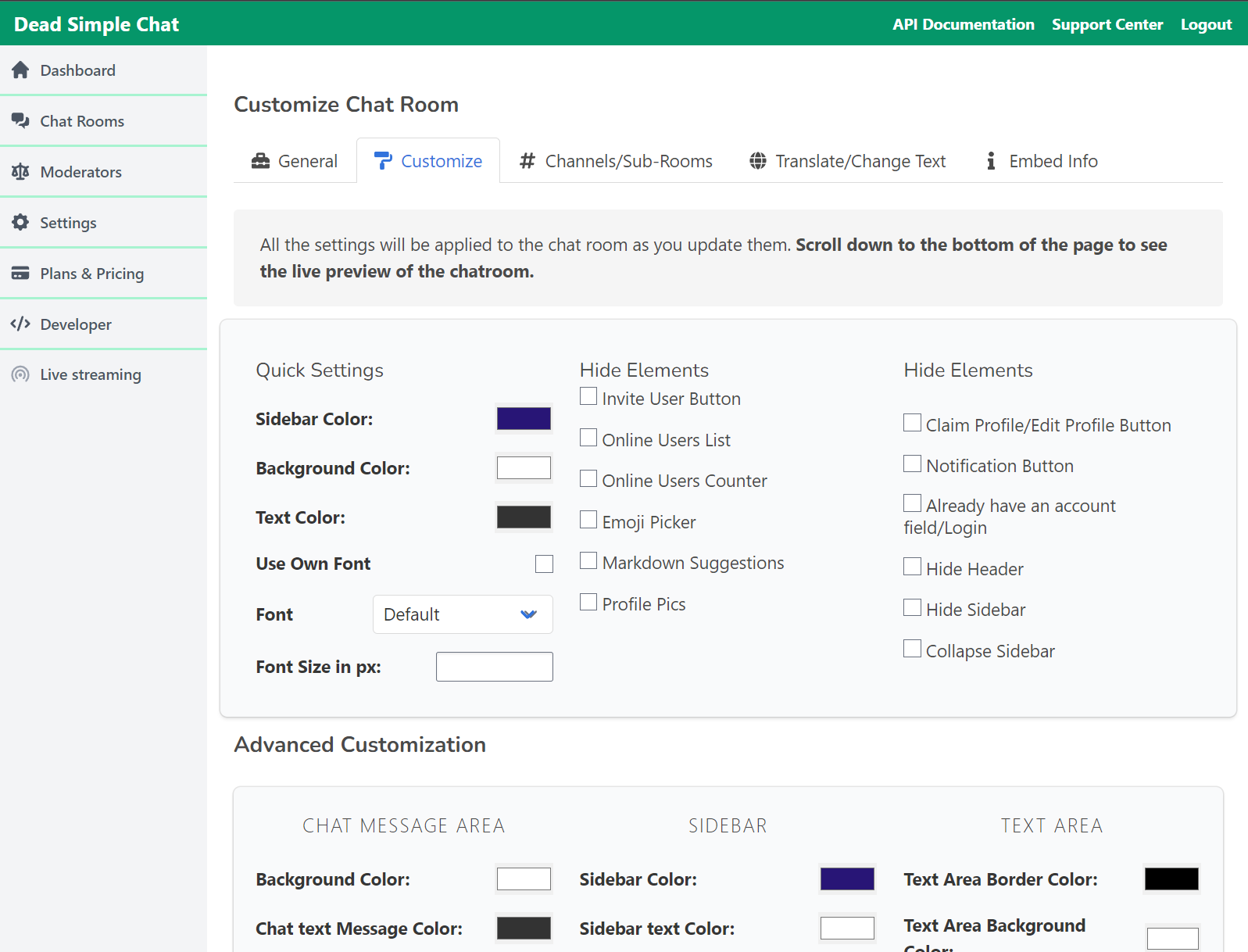Open the Embed Info tab
The height and width of the screenshot is (952, 1248).
click(1041, 161)
